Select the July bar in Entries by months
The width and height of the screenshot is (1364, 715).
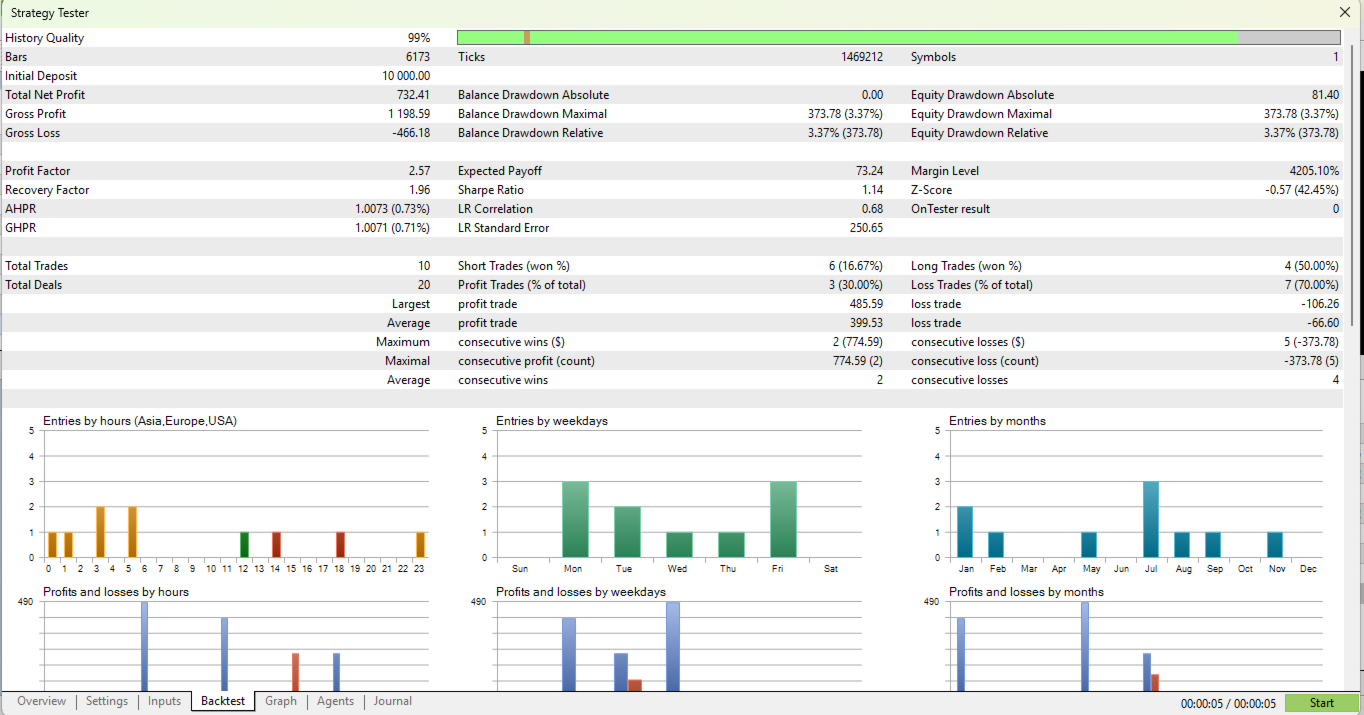(x=1150, y=519)
